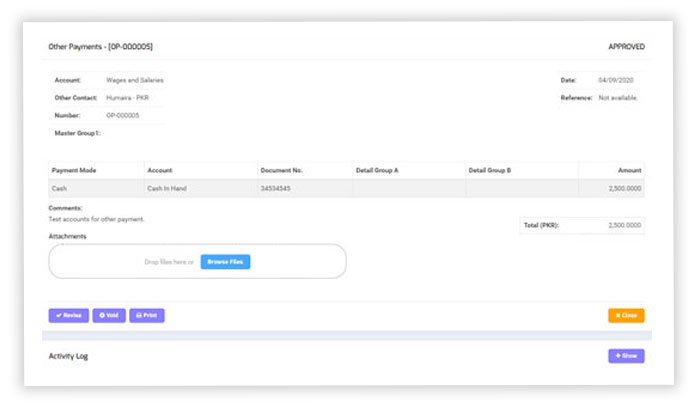
Task: Void this other payment
Action: 109,315
